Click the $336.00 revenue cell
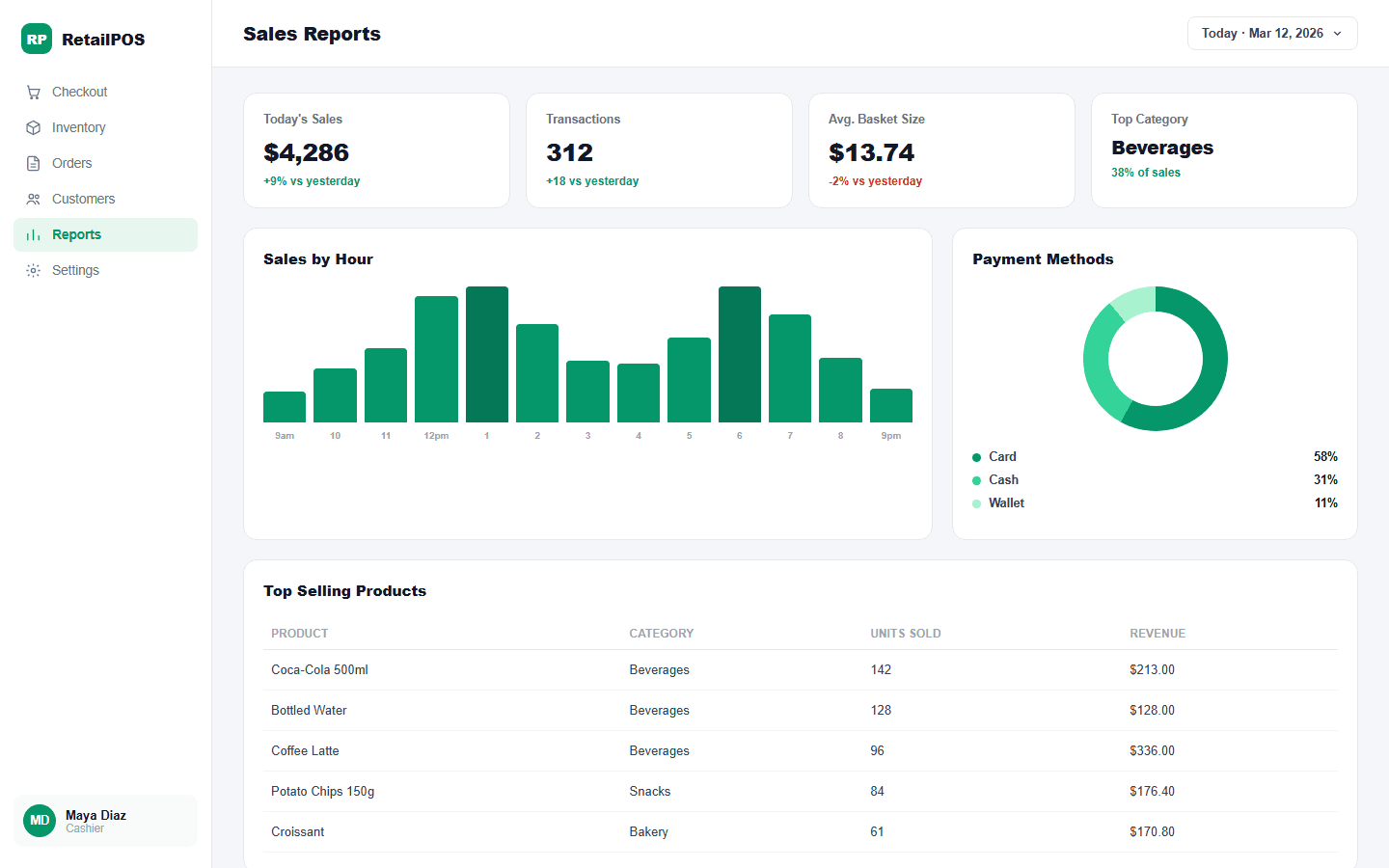 click(1152, 751)
